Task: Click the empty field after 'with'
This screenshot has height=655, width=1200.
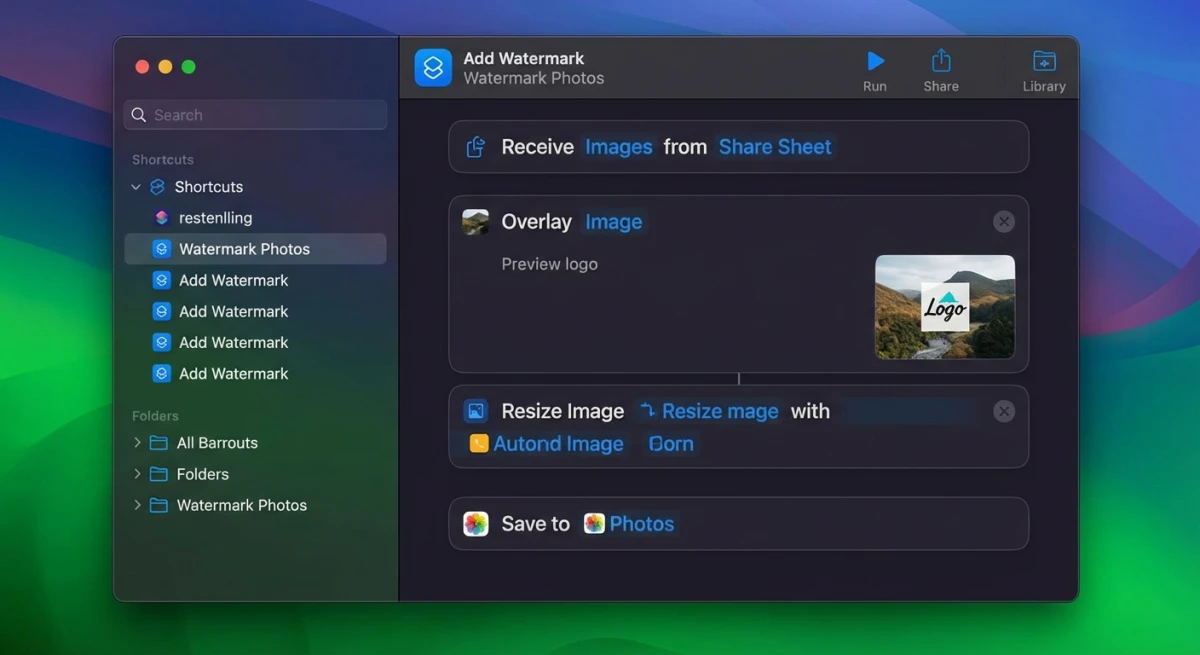Action: tap(908, 411)
